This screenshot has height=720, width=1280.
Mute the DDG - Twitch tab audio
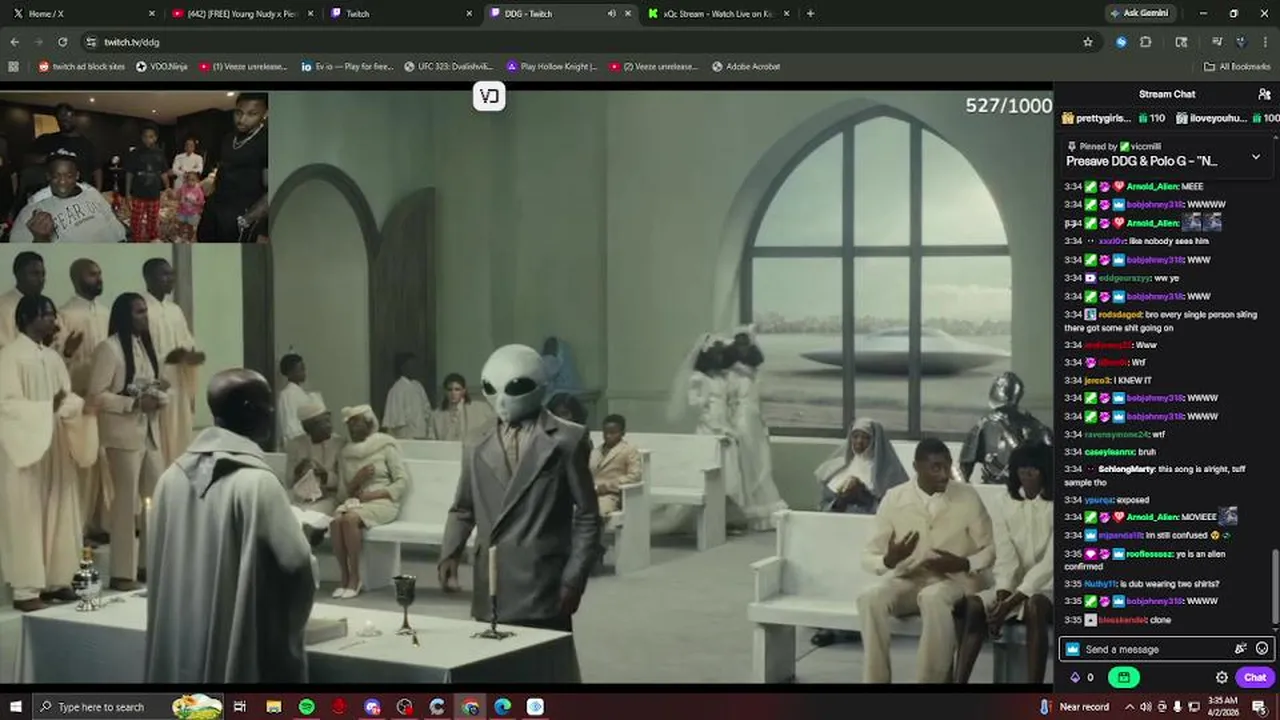point(611,13)
